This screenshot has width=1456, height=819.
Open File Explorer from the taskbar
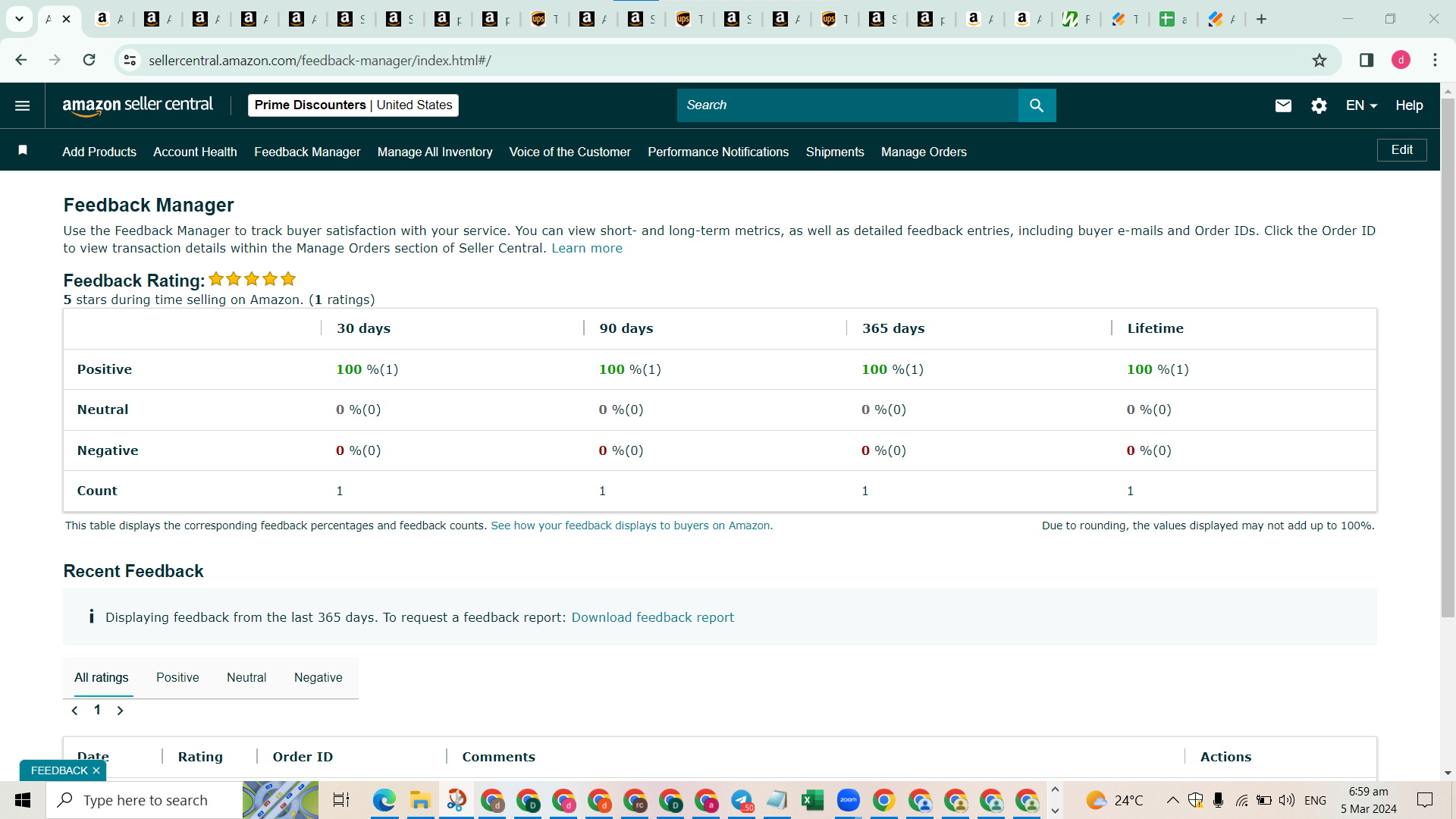coord(419,800)
